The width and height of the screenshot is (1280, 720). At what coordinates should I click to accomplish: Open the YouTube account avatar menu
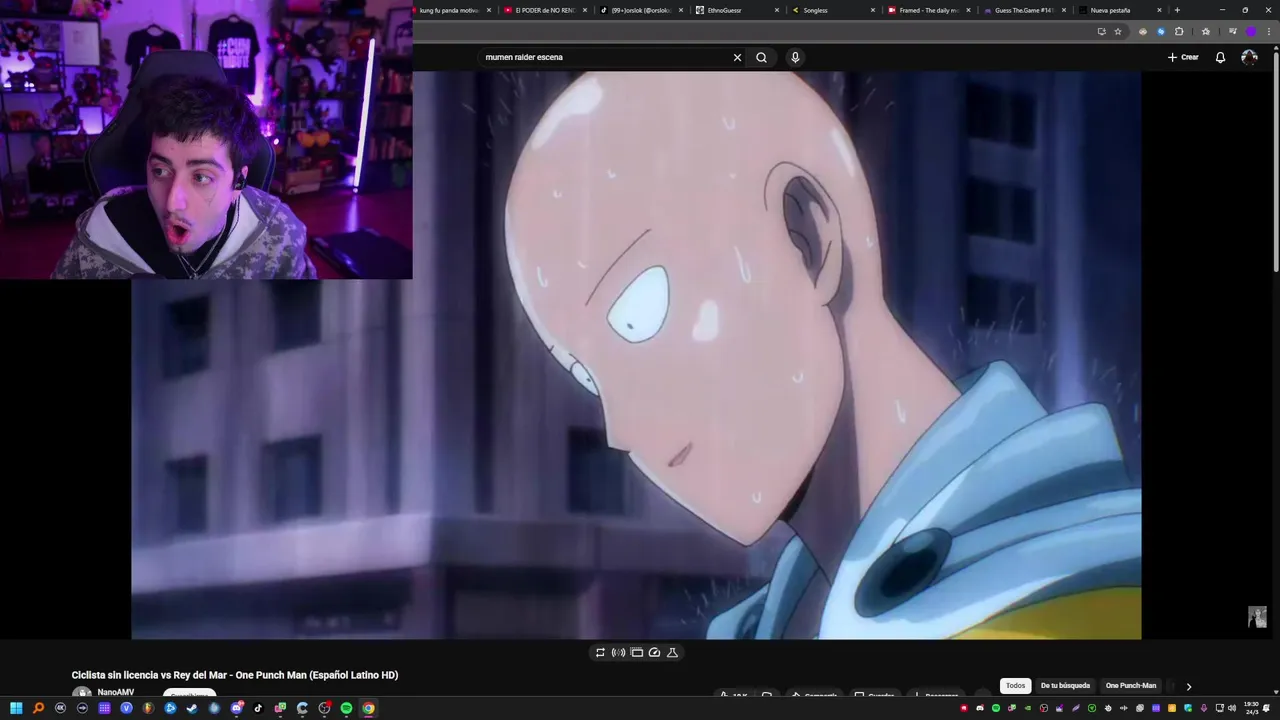[1249, 57]
